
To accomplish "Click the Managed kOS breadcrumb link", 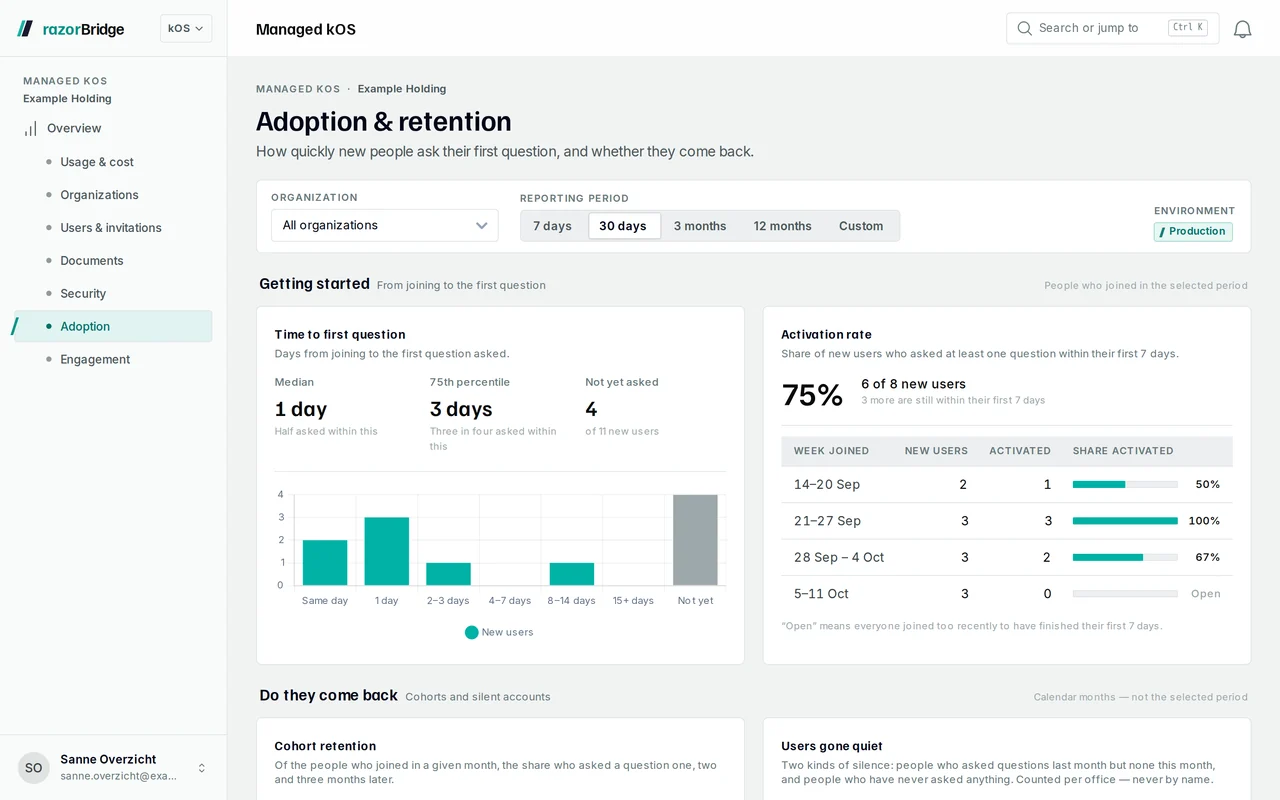I will tap(298, 89).
